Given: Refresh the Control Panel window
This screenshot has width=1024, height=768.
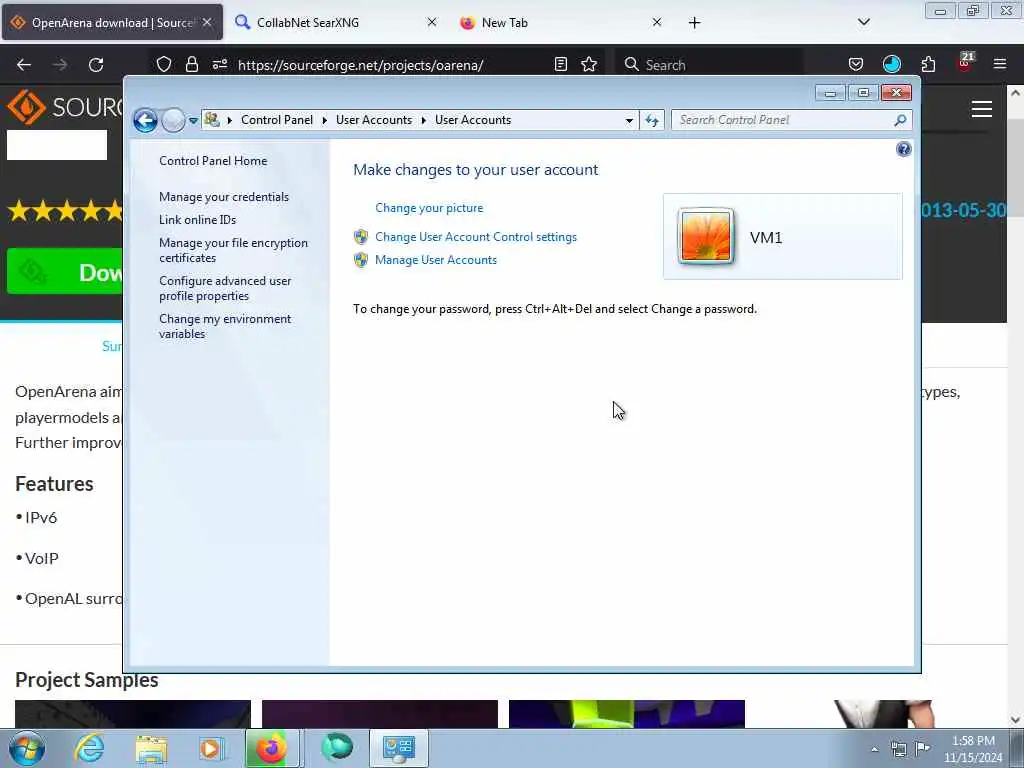Looking at the screenshot, I should point(652,120).
